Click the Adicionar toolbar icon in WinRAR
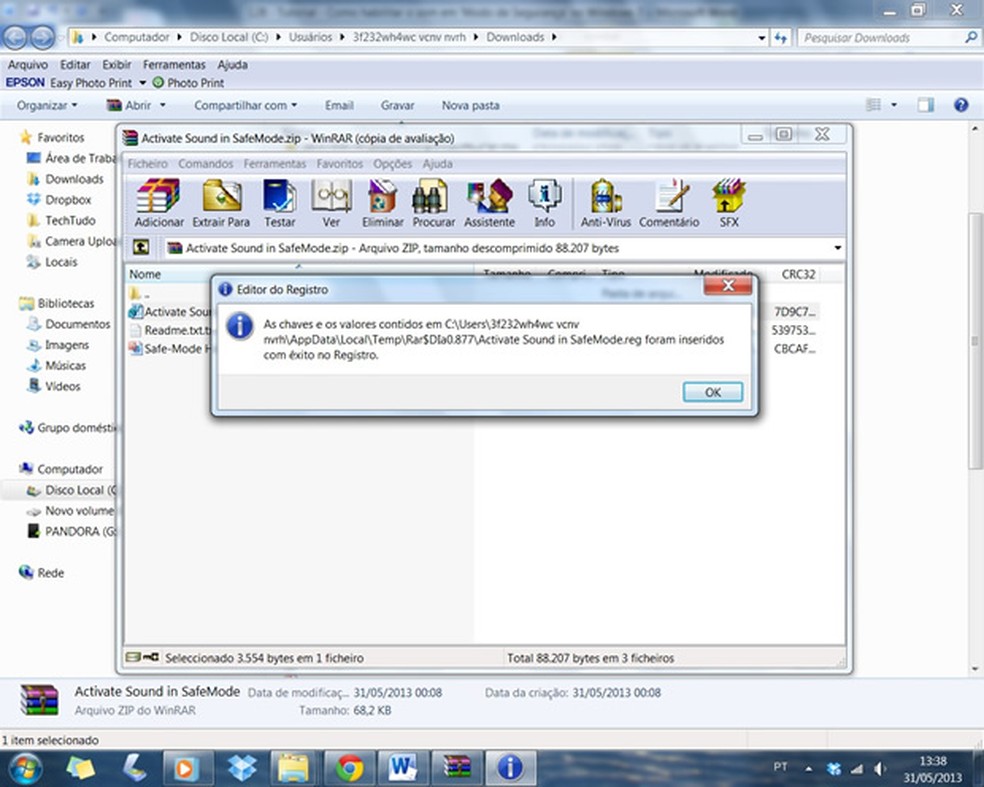 (x=159, y=202)
